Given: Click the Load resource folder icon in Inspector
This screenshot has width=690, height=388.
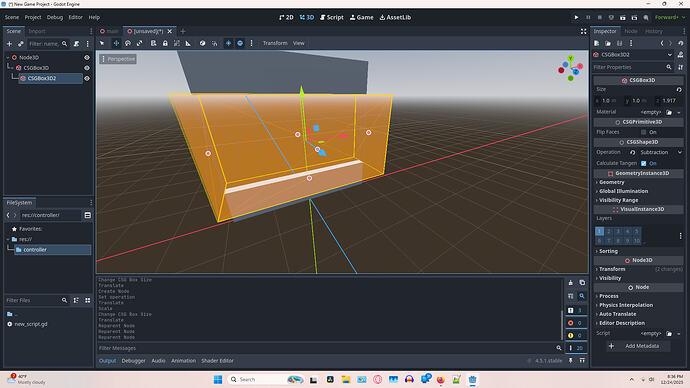Looking at the screenshot, I should pyautogui.click(x=608, y=43).
